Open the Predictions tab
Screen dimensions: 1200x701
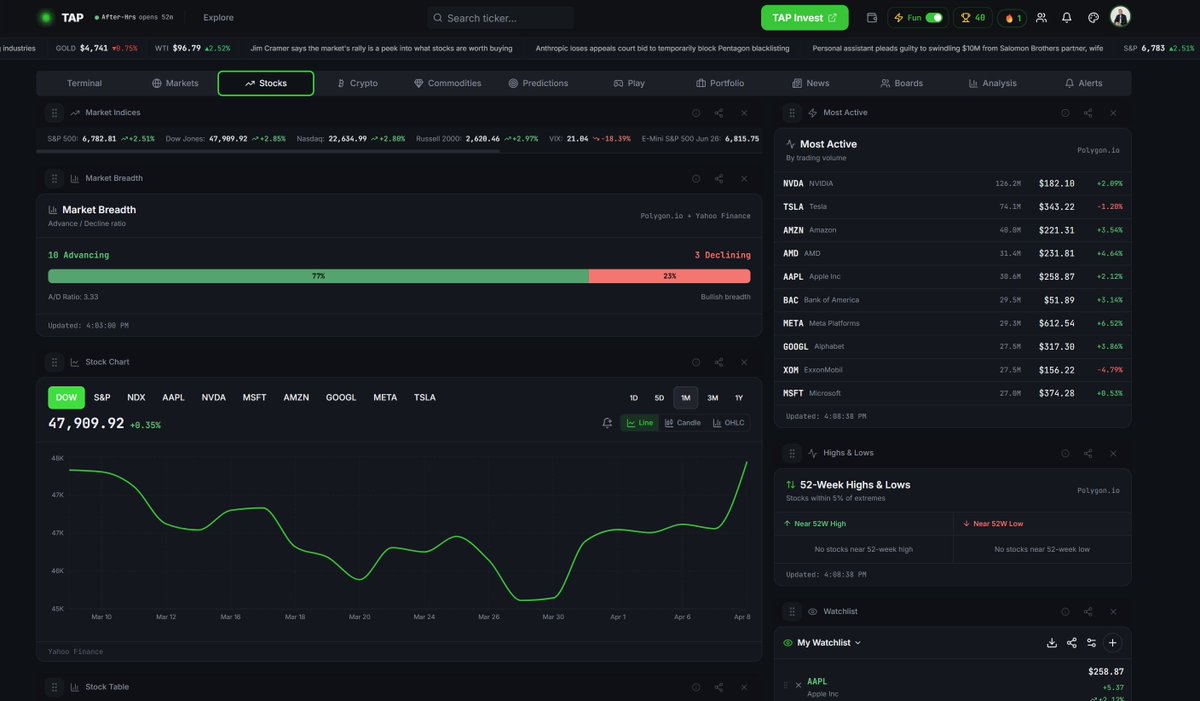click(x=538, y=83)
